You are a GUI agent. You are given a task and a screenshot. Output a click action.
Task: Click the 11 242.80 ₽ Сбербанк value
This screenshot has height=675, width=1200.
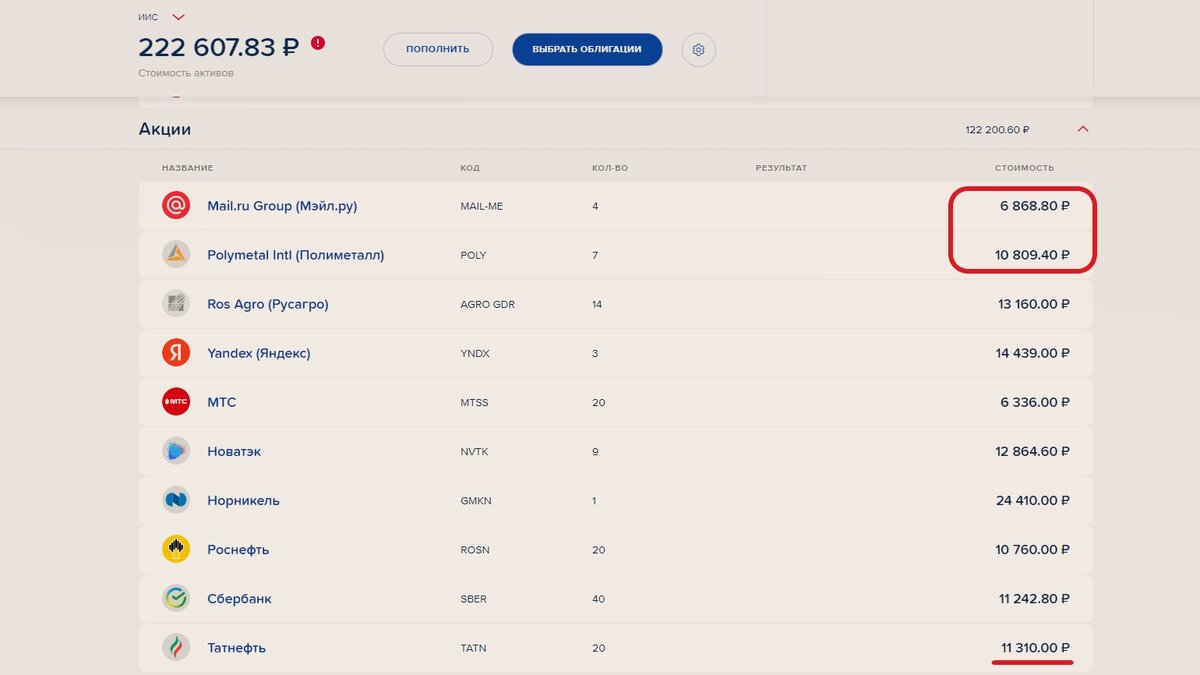click(x=1034, y=599)
